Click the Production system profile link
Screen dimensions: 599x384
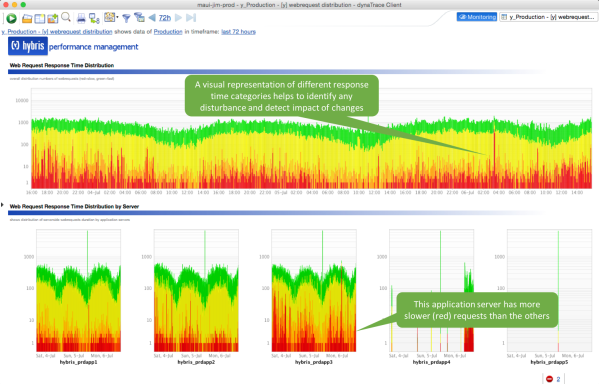click(168, 32)
